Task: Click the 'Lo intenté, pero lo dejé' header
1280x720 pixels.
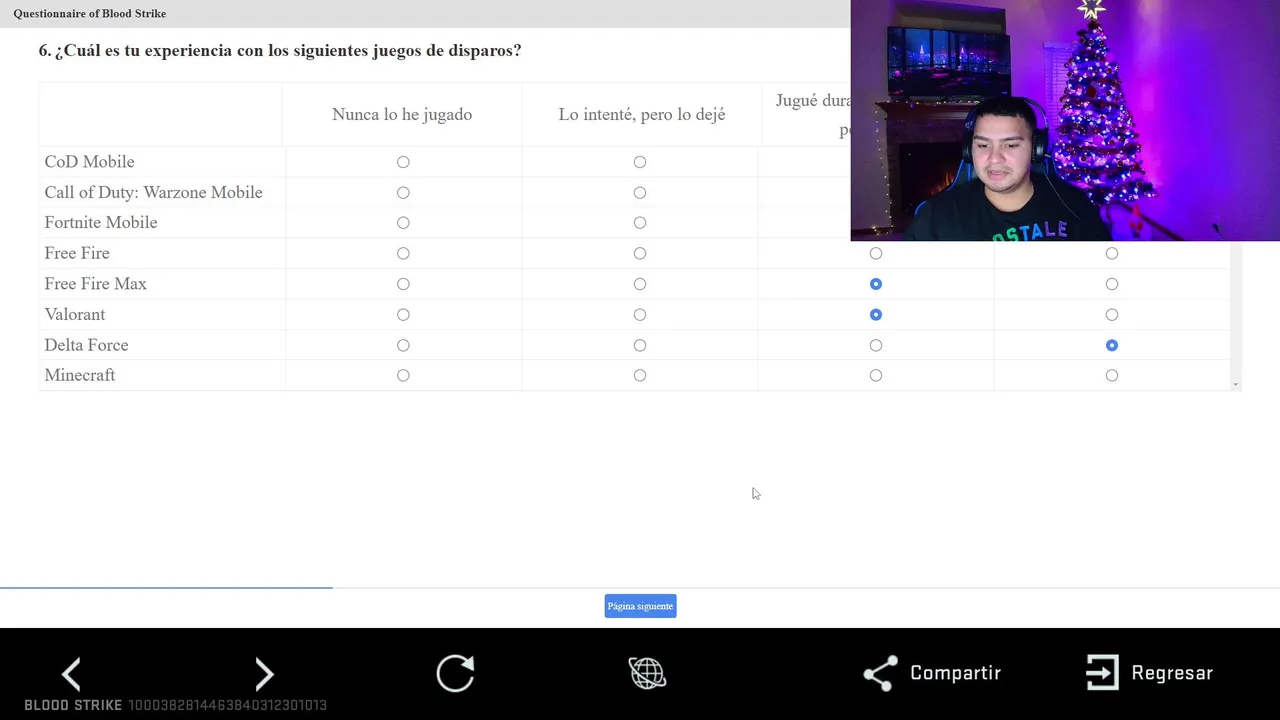Action: (x=642, y=114)
